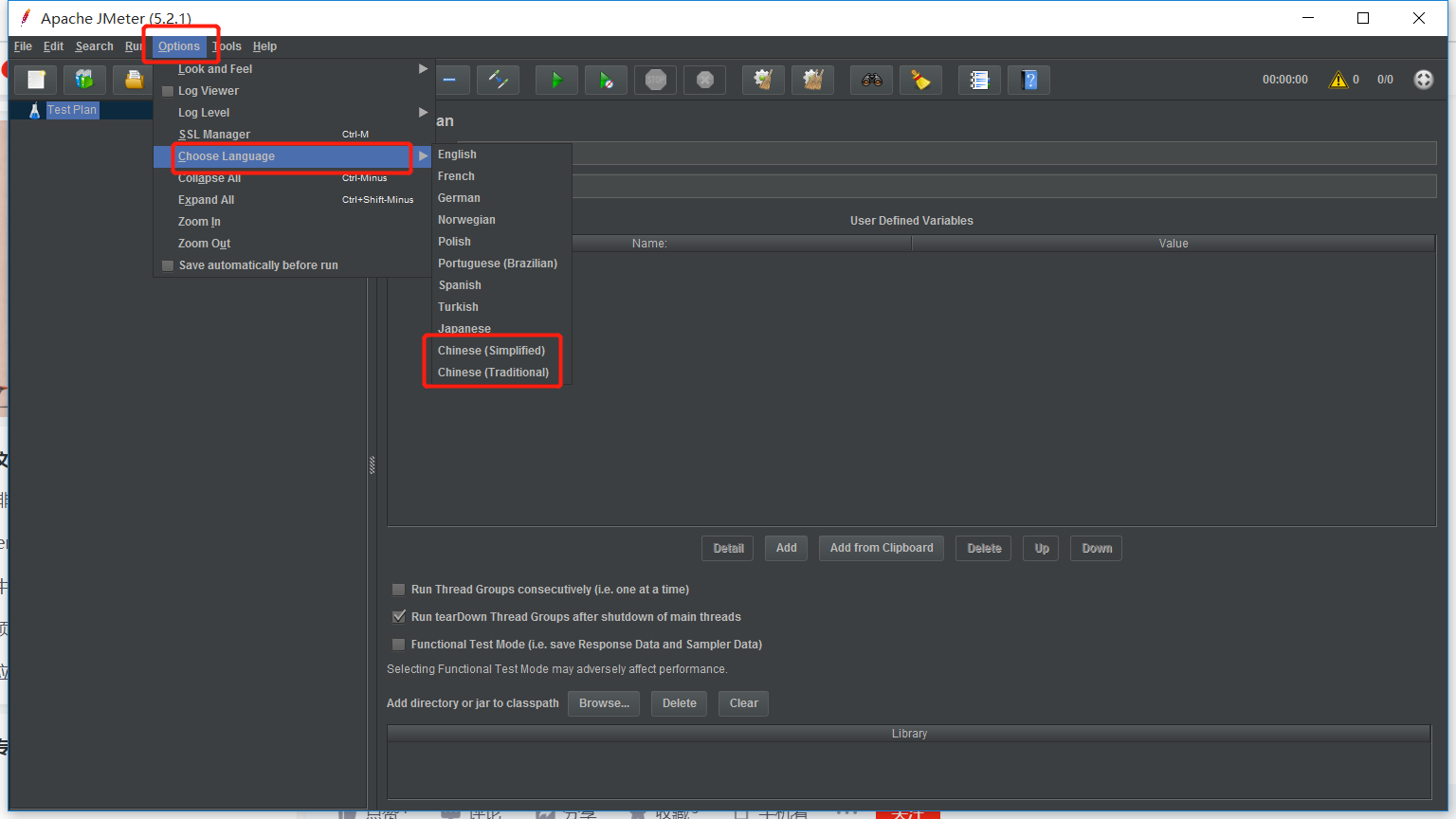Select English language
This screenshot has height=819, width=1456.
click(x=501, y=155)
